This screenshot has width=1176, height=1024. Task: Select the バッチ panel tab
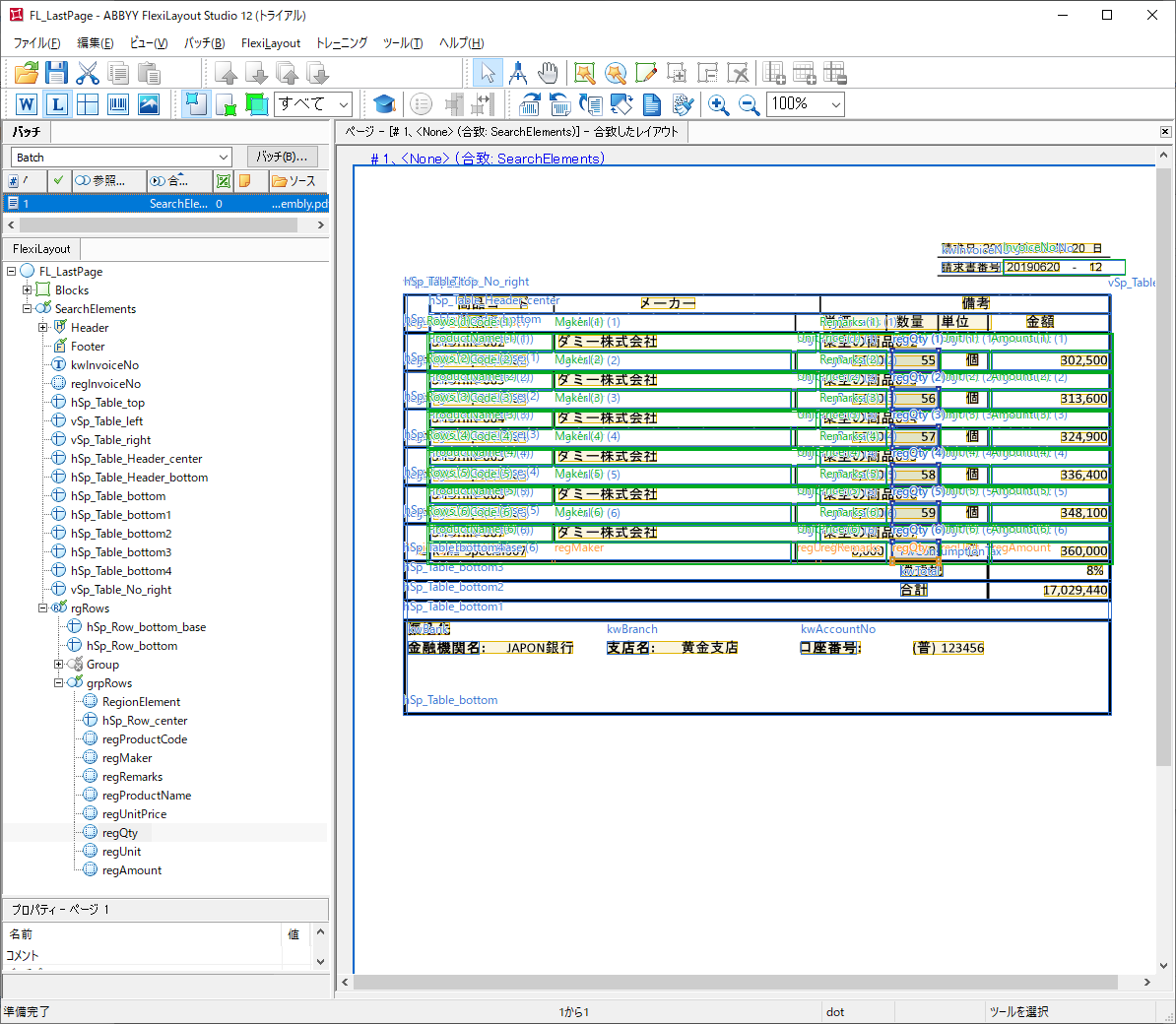[x=27, y=132]
